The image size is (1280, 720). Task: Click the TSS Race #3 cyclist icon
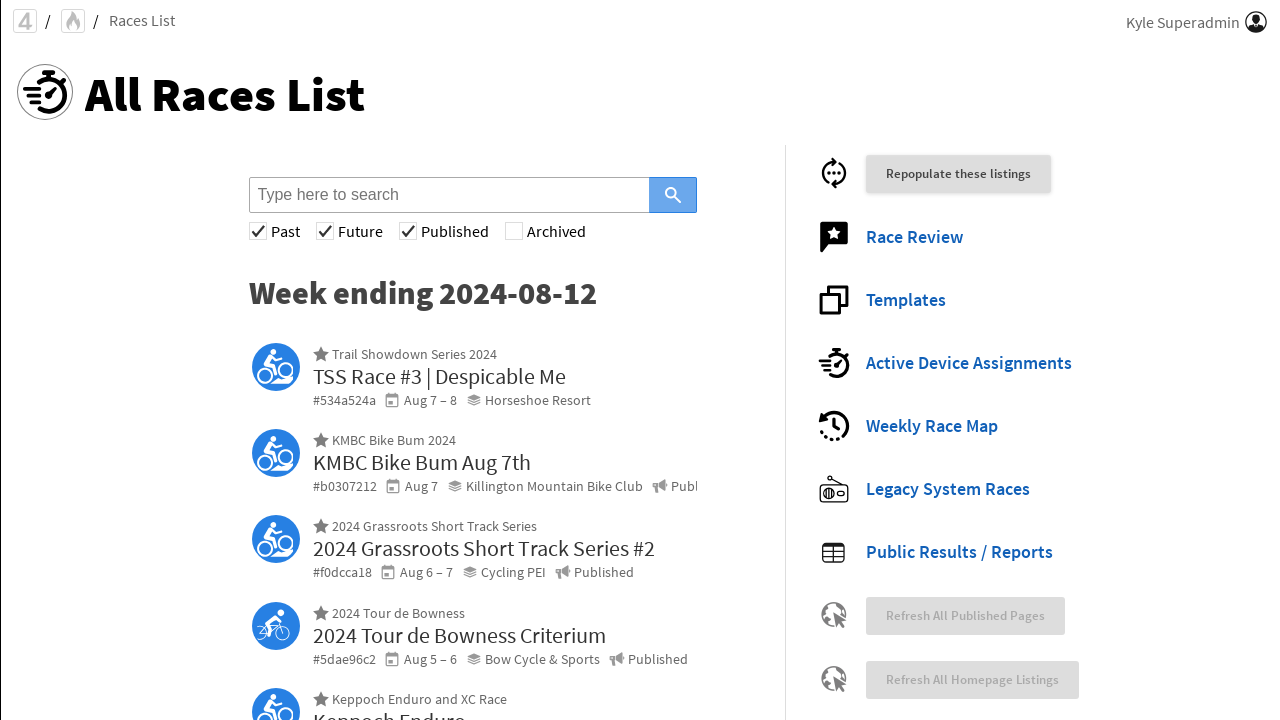(x=276, y=367)
